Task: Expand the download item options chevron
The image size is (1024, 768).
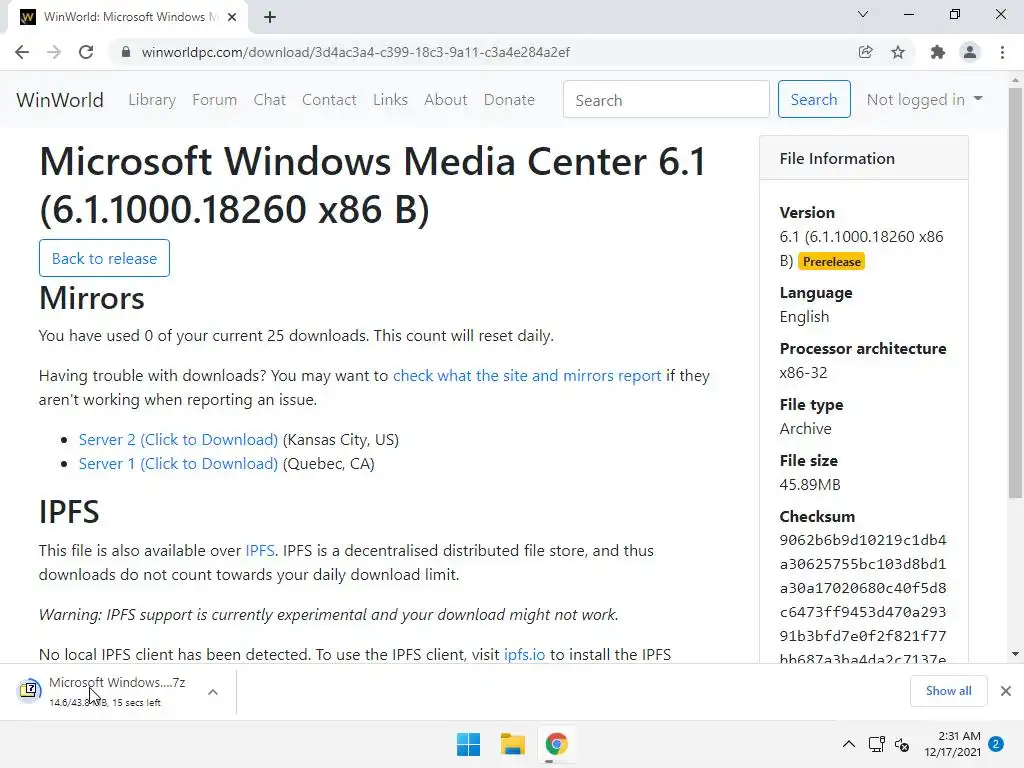Action: pyautogui.click(x=213, y=692)
